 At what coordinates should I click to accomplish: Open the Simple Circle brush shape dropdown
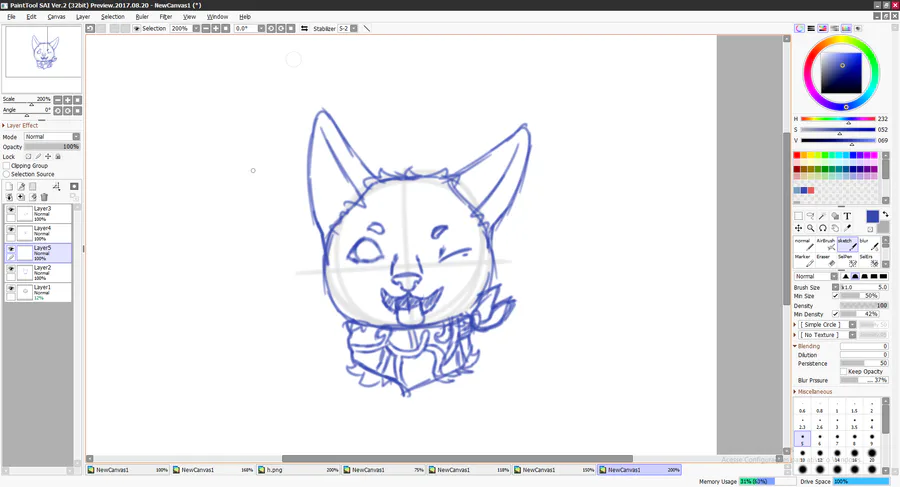(x=852, y=324)
